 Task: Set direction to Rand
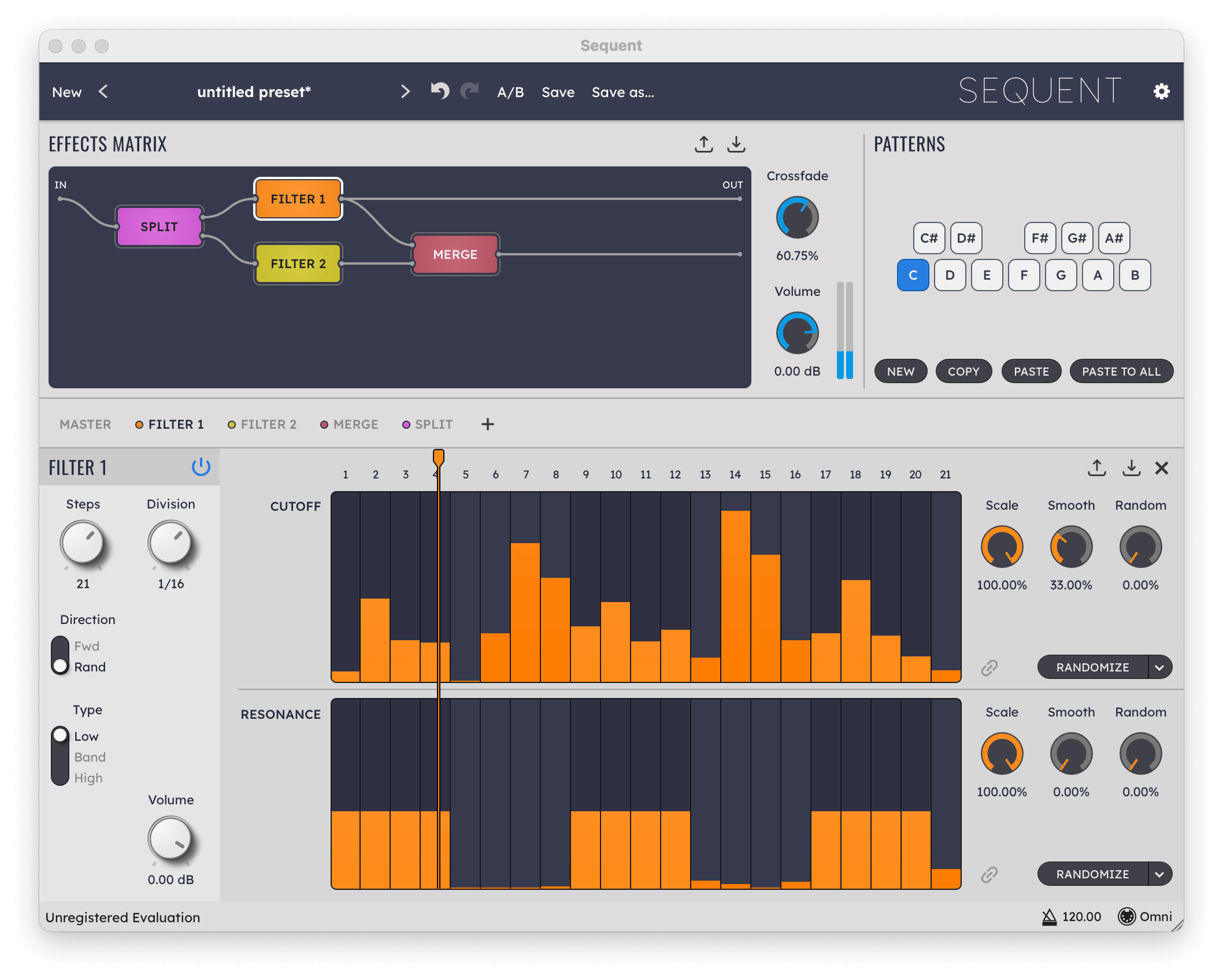click(x=90, y=667)
